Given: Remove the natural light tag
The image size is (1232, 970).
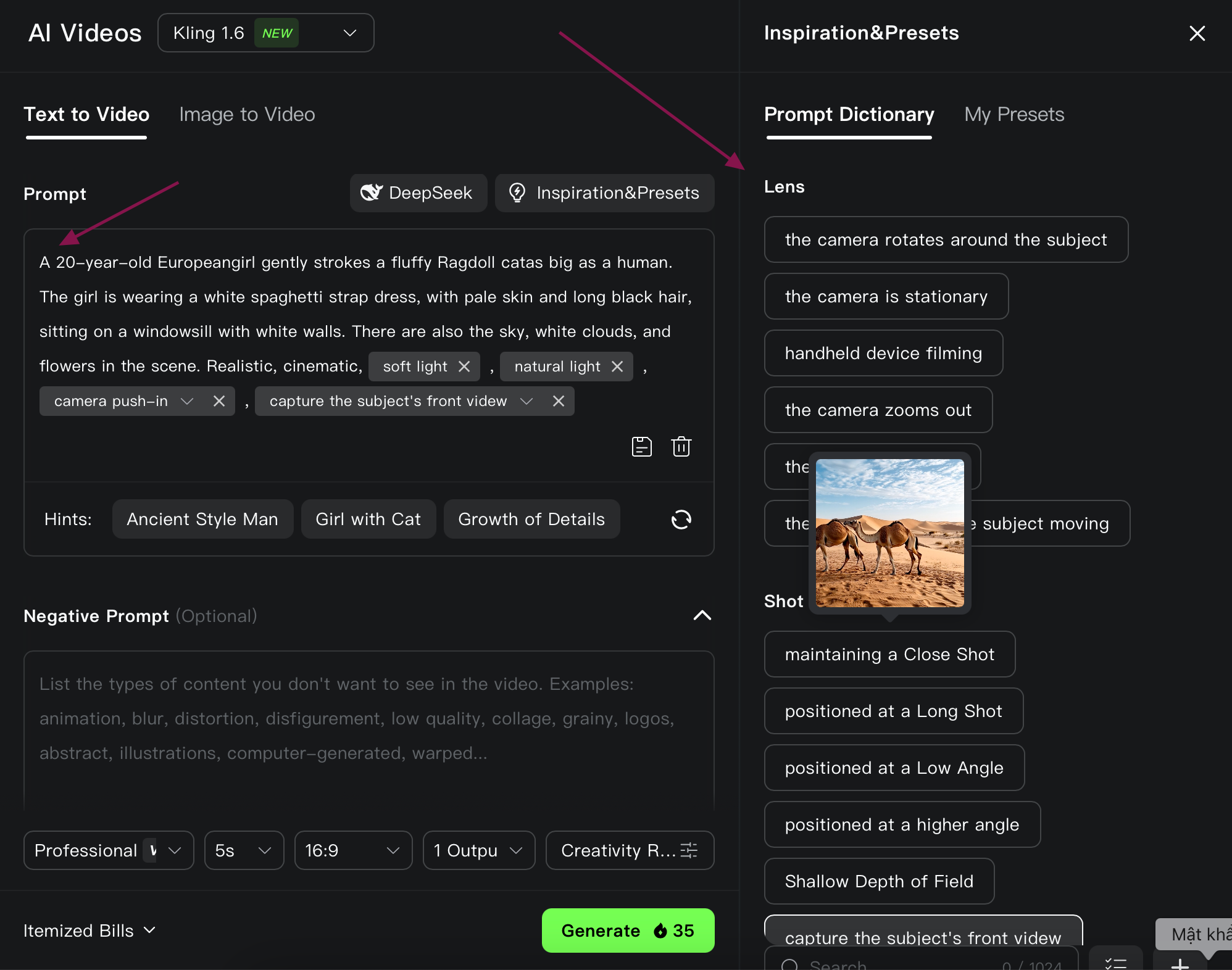Looking at the screenshot, I should click(617, 367).
